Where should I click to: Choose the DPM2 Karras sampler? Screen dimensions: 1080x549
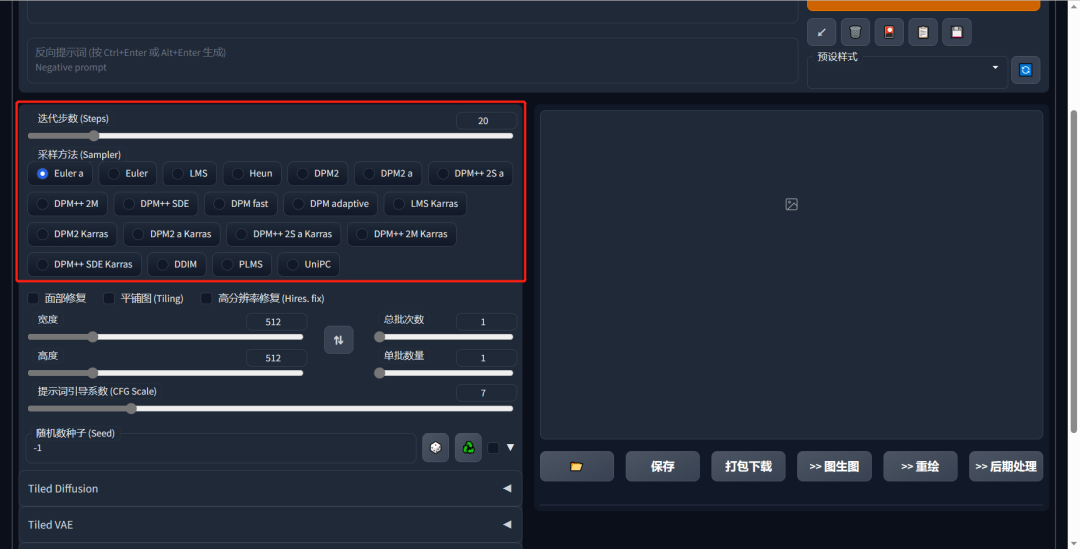coord(72,234)
